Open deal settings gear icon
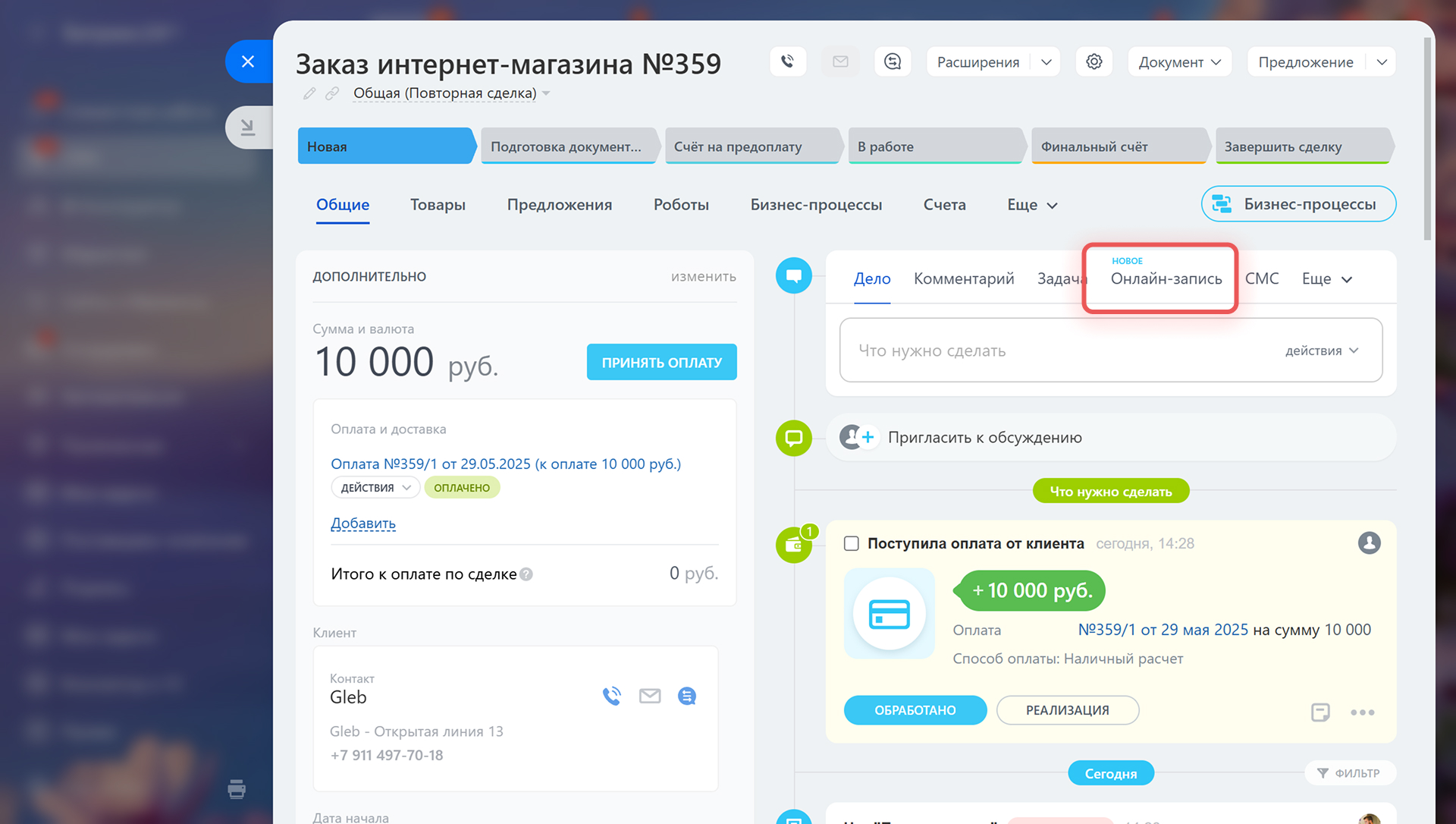The image size is (1456, 824). point(1094,61)
